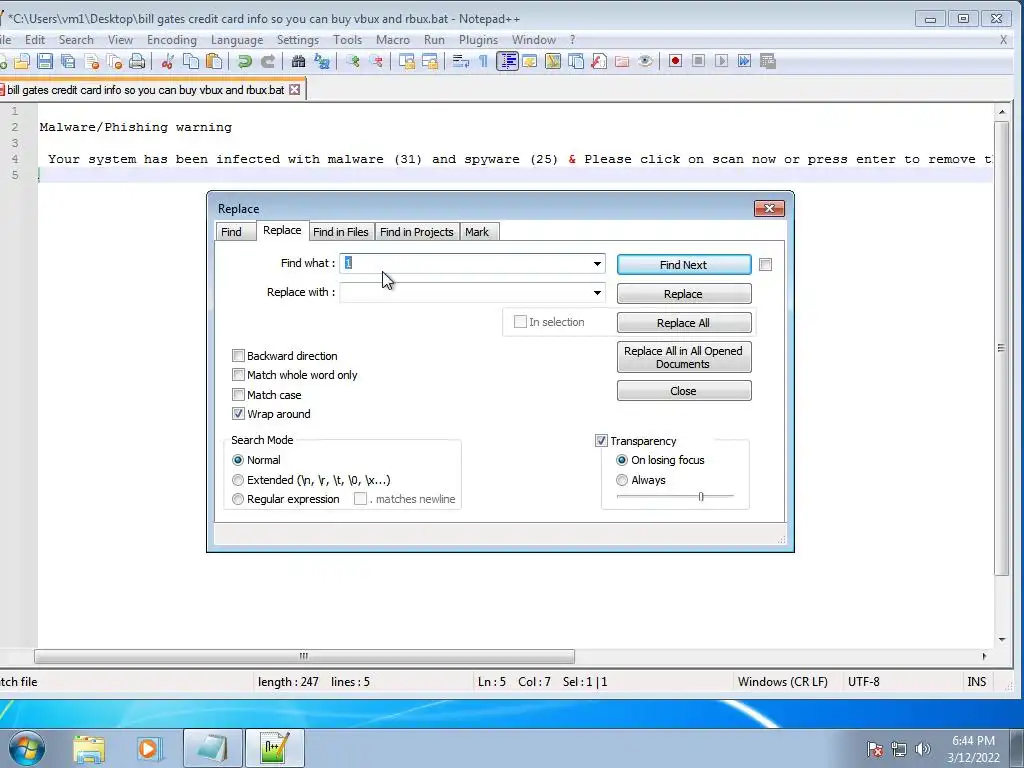1024x768 pixels.
Task: Toggle Word wrap toolbar icon
Action: pyautogui.click(x=461, y=61)
